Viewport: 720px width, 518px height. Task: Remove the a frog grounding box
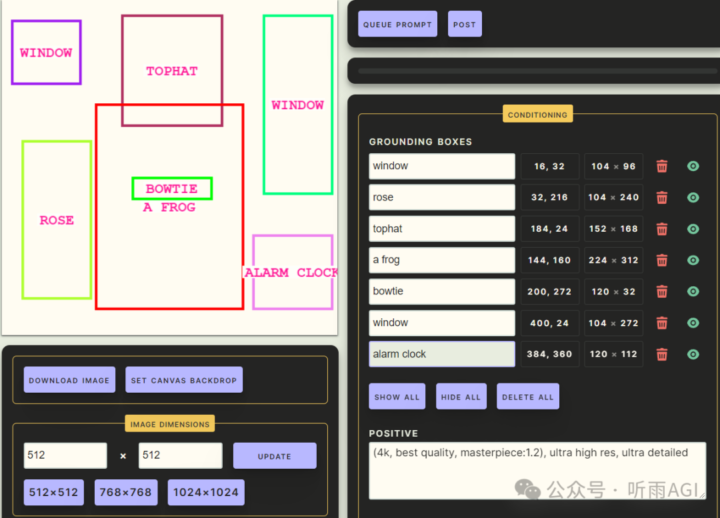point(662,260)
